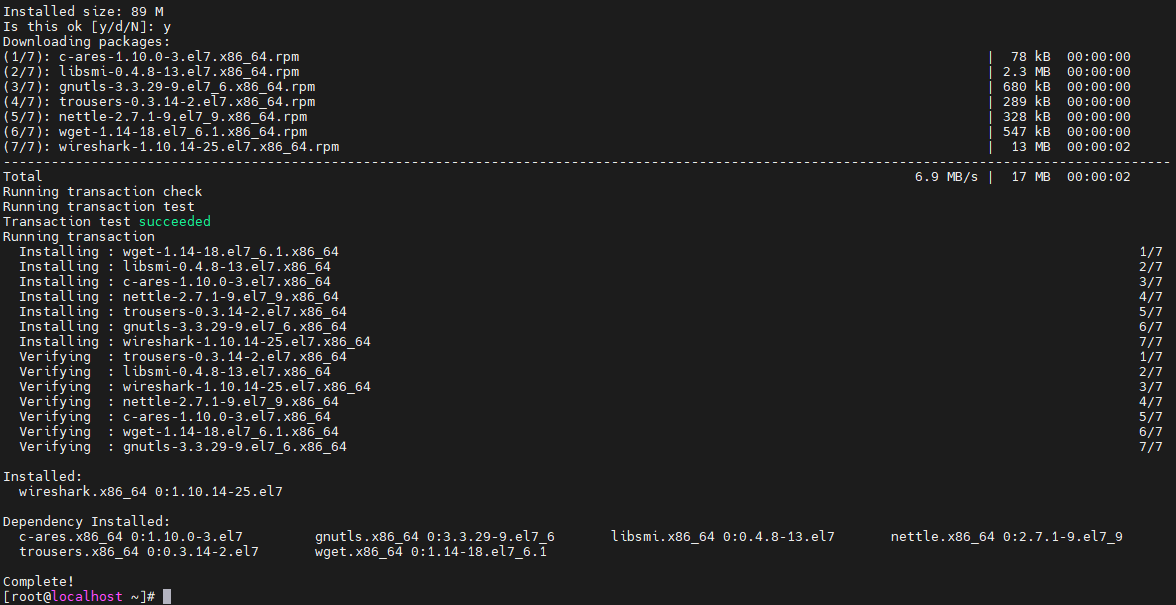This screenshot has width=1176, height=605.
Task: Click the "Dependency Installed:" heading
Action: click(x=86, y=521)
